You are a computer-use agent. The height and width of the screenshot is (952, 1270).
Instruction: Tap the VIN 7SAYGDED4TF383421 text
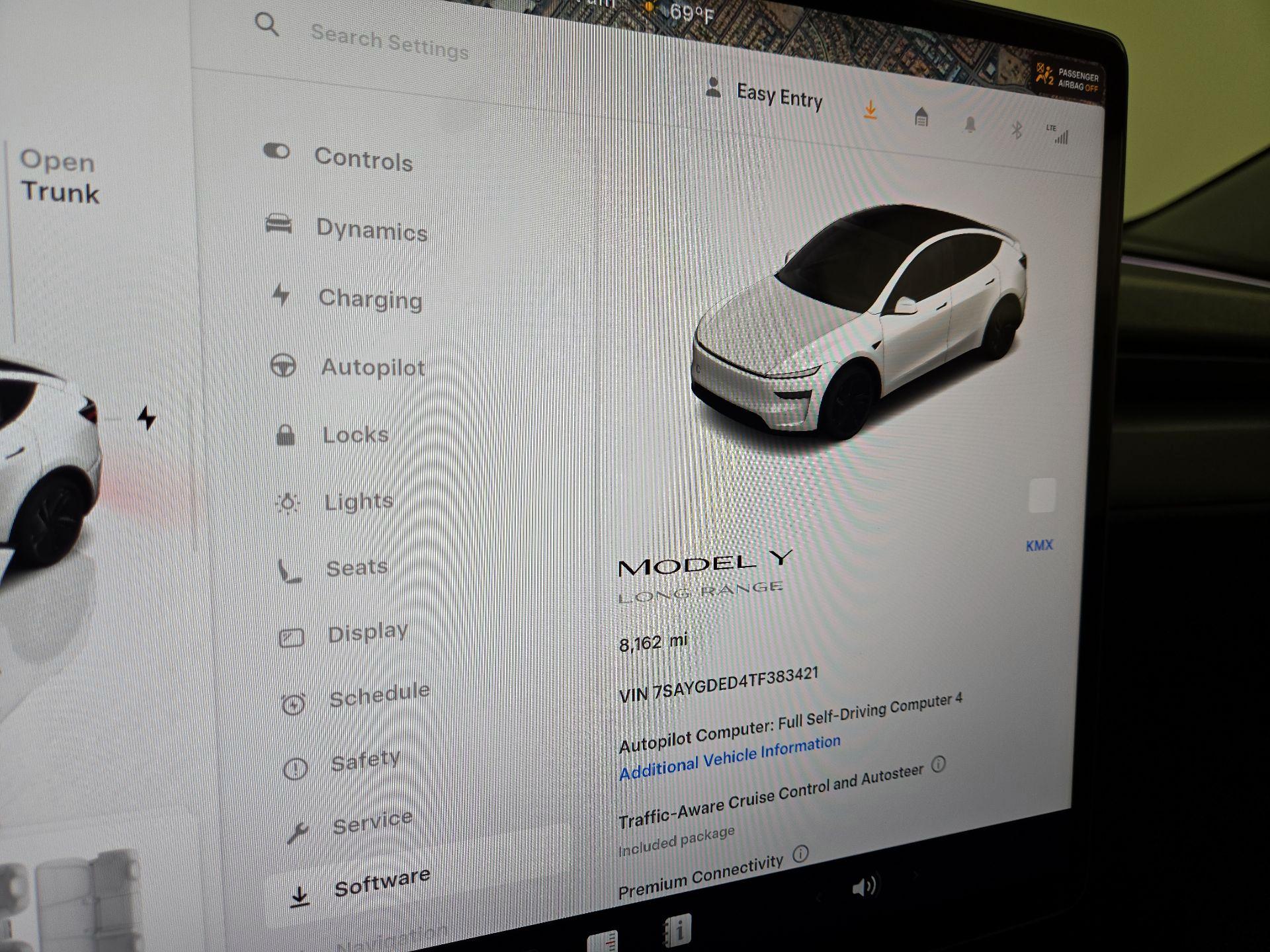point(719,684)
